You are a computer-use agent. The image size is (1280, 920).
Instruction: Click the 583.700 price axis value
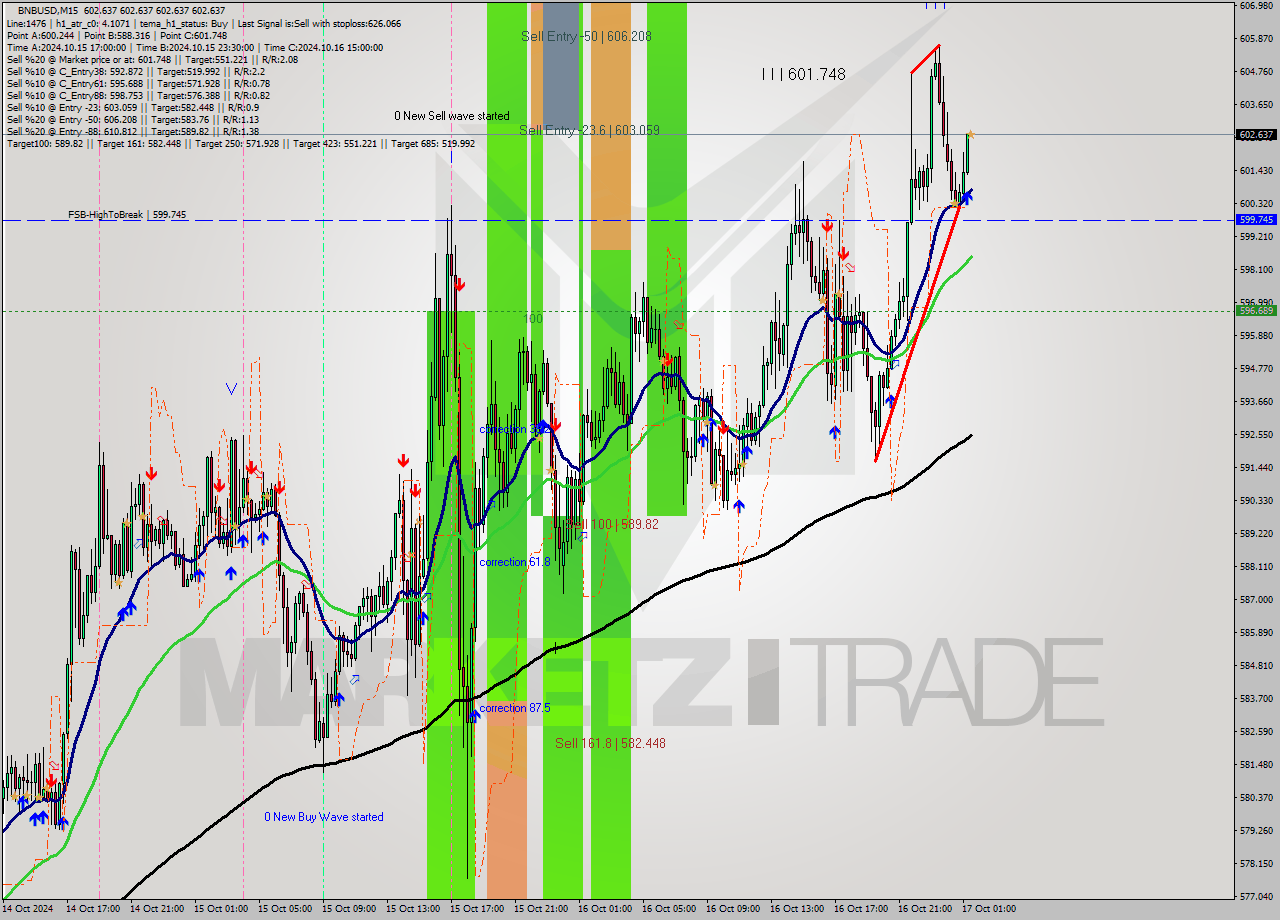coord(1256,698)
